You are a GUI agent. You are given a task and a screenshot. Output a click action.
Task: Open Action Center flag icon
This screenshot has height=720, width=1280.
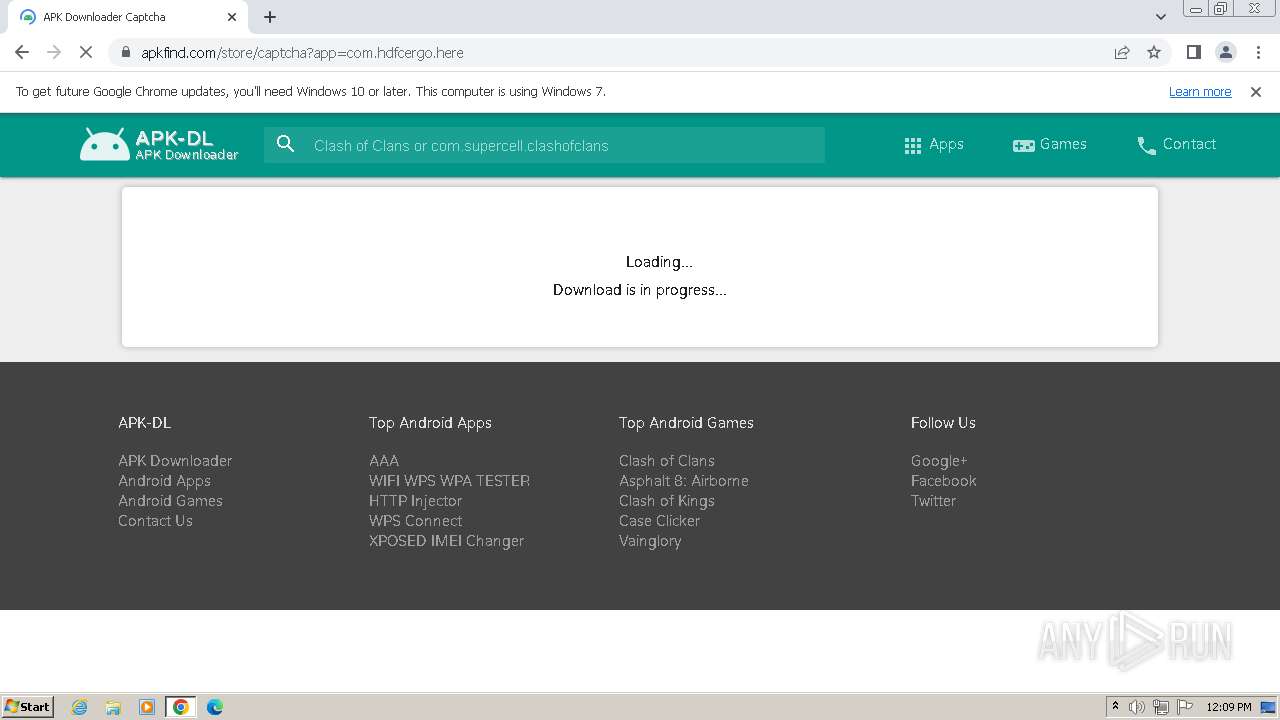(x=1185, y=707)
